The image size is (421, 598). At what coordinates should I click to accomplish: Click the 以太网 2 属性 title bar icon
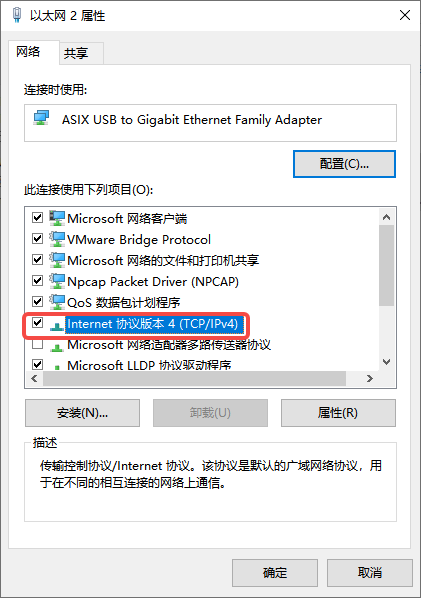coord(17,15)
